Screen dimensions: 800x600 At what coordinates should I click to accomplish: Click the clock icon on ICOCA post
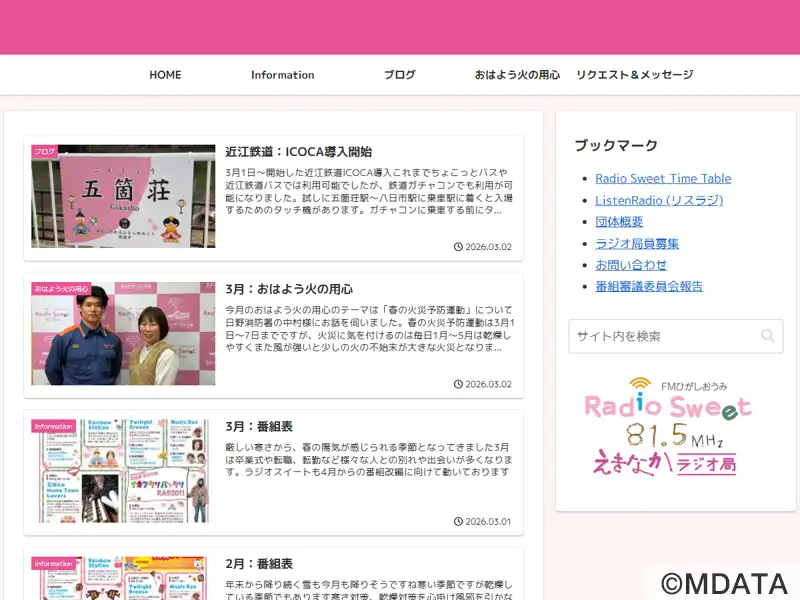(x=458, y=247)
